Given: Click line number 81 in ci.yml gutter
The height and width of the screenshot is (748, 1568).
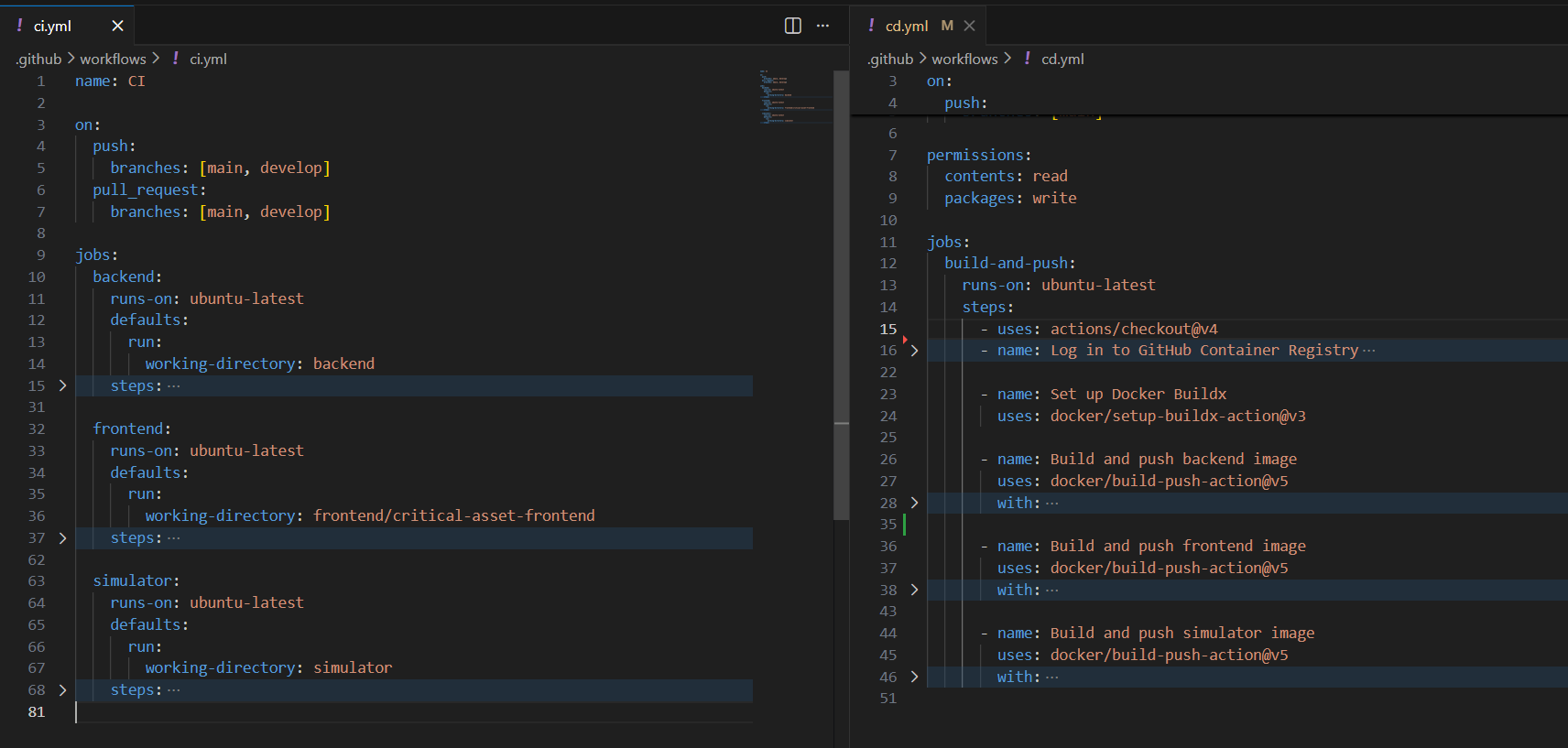Looking at the screenshot, I should (37, 711).
